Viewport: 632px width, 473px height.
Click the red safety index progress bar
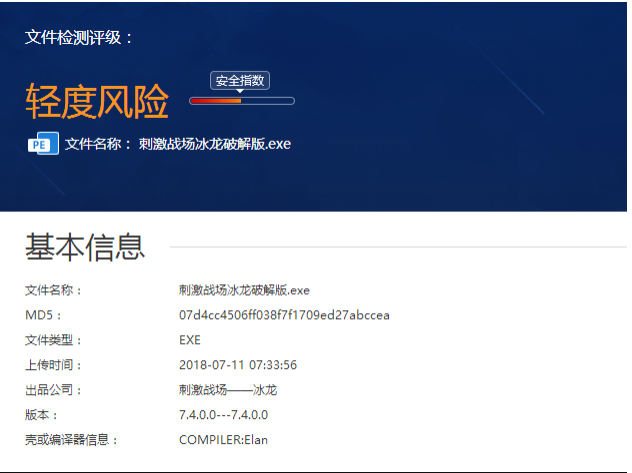[x=242, y=101]
